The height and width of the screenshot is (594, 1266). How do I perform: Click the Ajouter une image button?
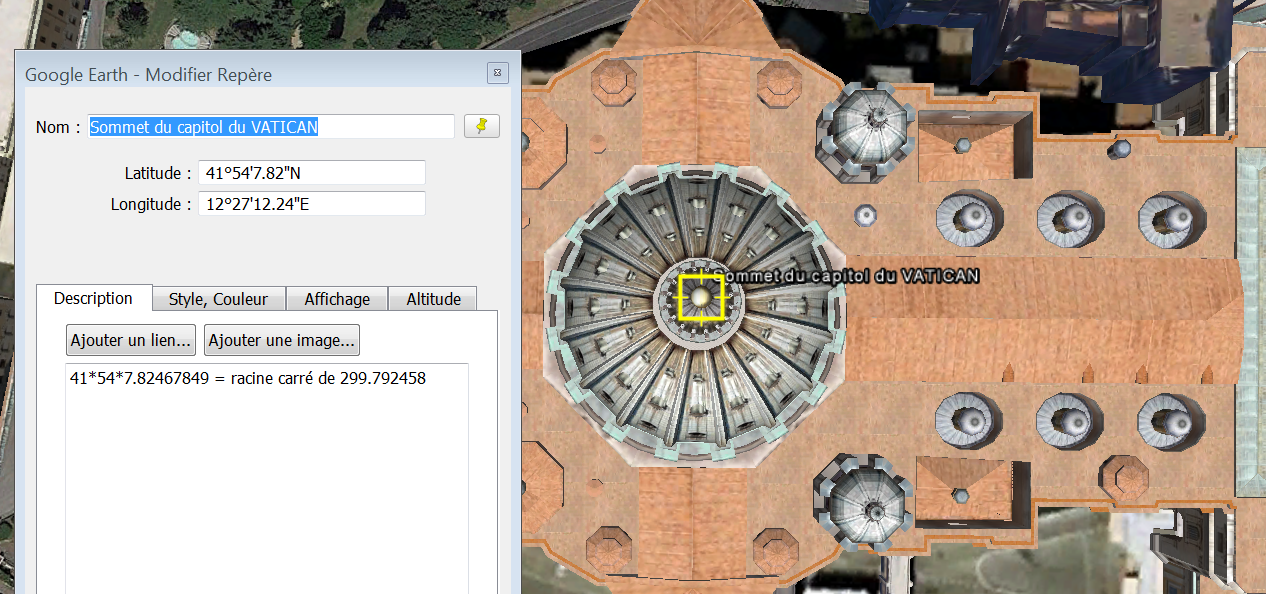point(282,340)
